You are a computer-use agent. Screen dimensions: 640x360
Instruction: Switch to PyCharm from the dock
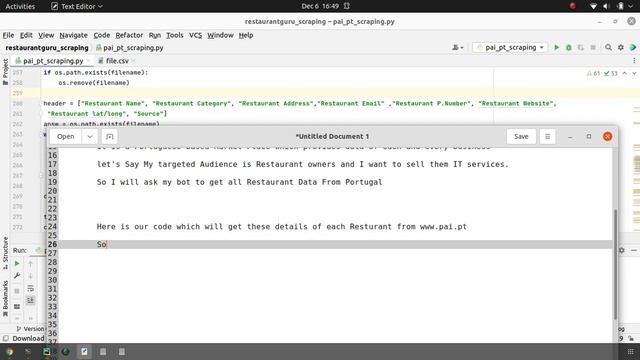(47, 351)
